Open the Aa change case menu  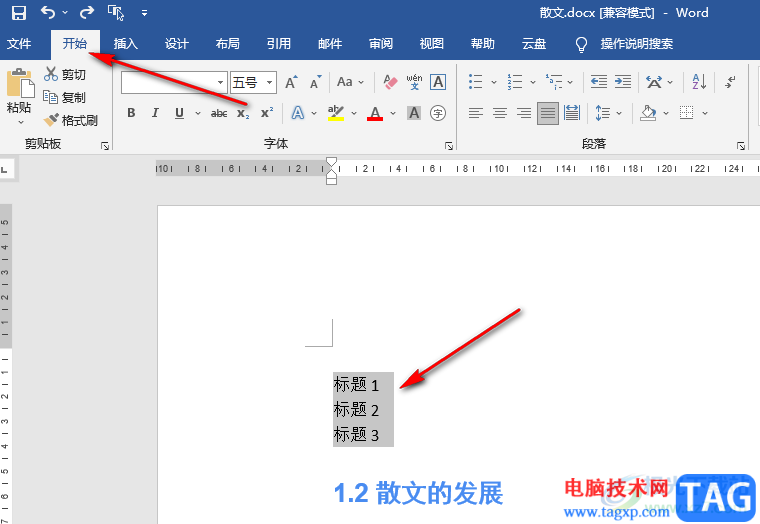(350, 82)
